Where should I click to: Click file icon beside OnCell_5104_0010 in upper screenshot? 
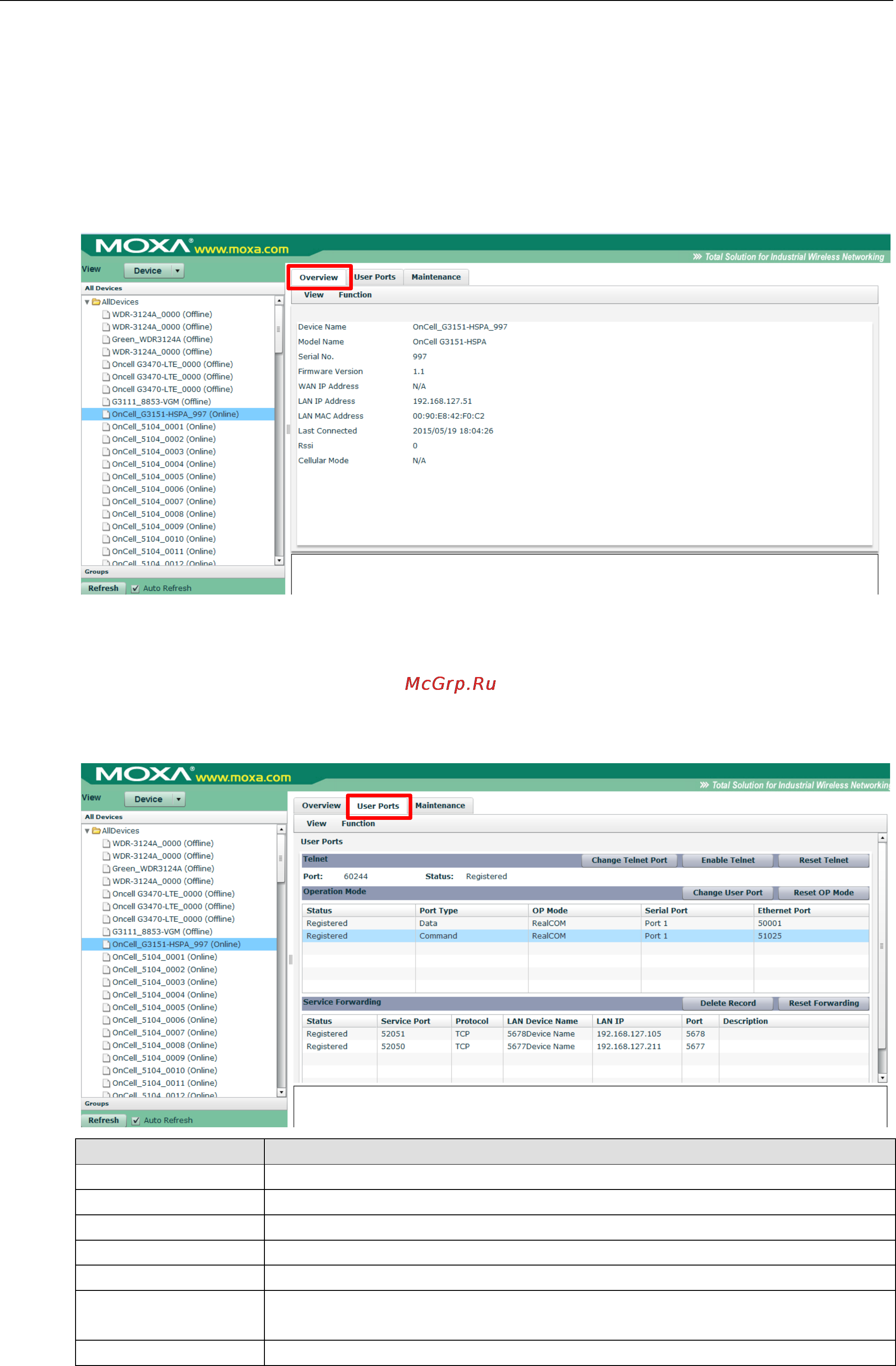[x=106, y=539]
